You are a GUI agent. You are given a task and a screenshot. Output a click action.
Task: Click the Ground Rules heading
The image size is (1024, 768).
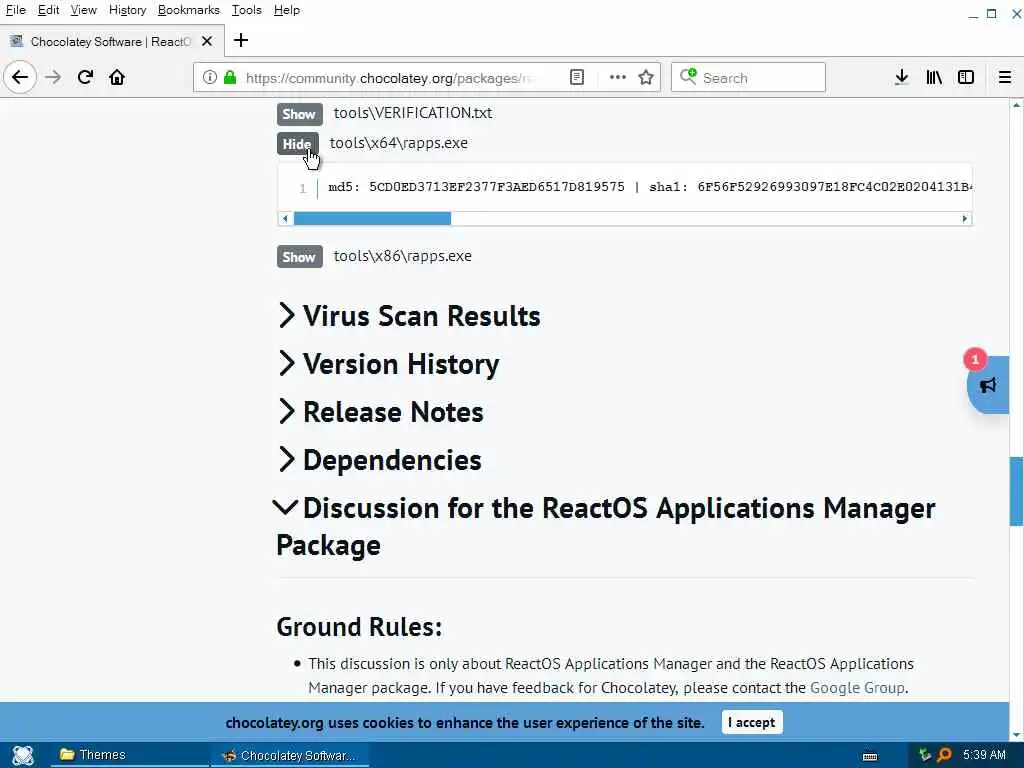pos(359,627)
